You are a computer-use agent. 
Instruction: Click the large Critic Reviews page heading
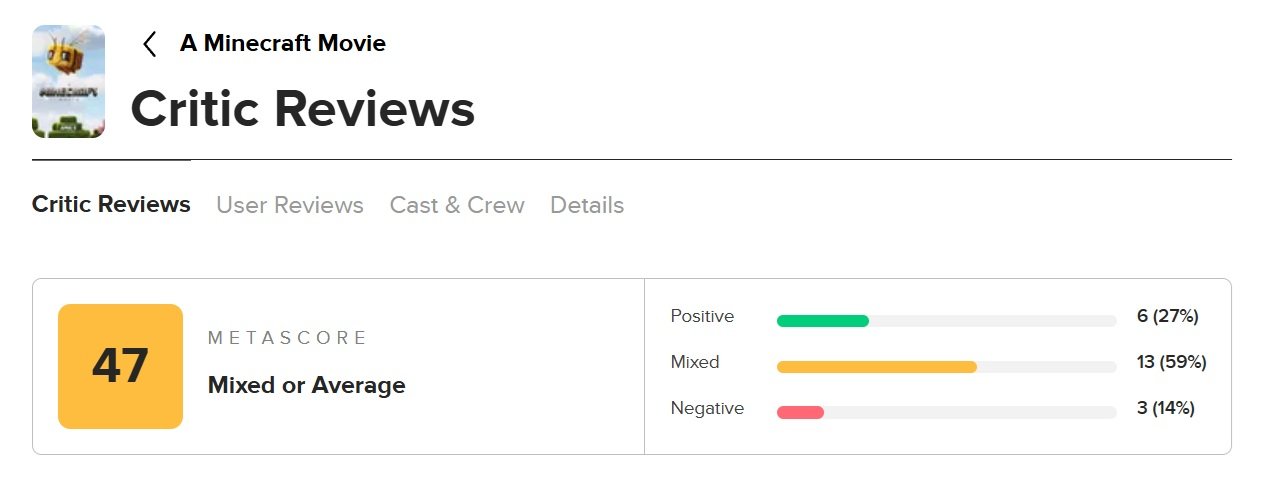tap(302, 108)
